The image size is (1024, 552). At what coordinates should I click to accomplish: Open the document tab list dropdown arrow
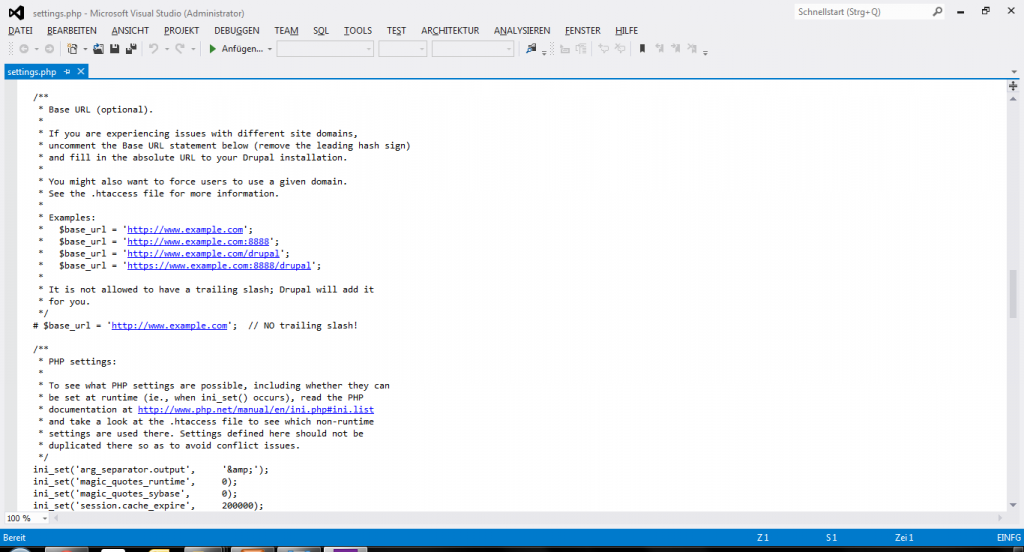(1013, 72)
